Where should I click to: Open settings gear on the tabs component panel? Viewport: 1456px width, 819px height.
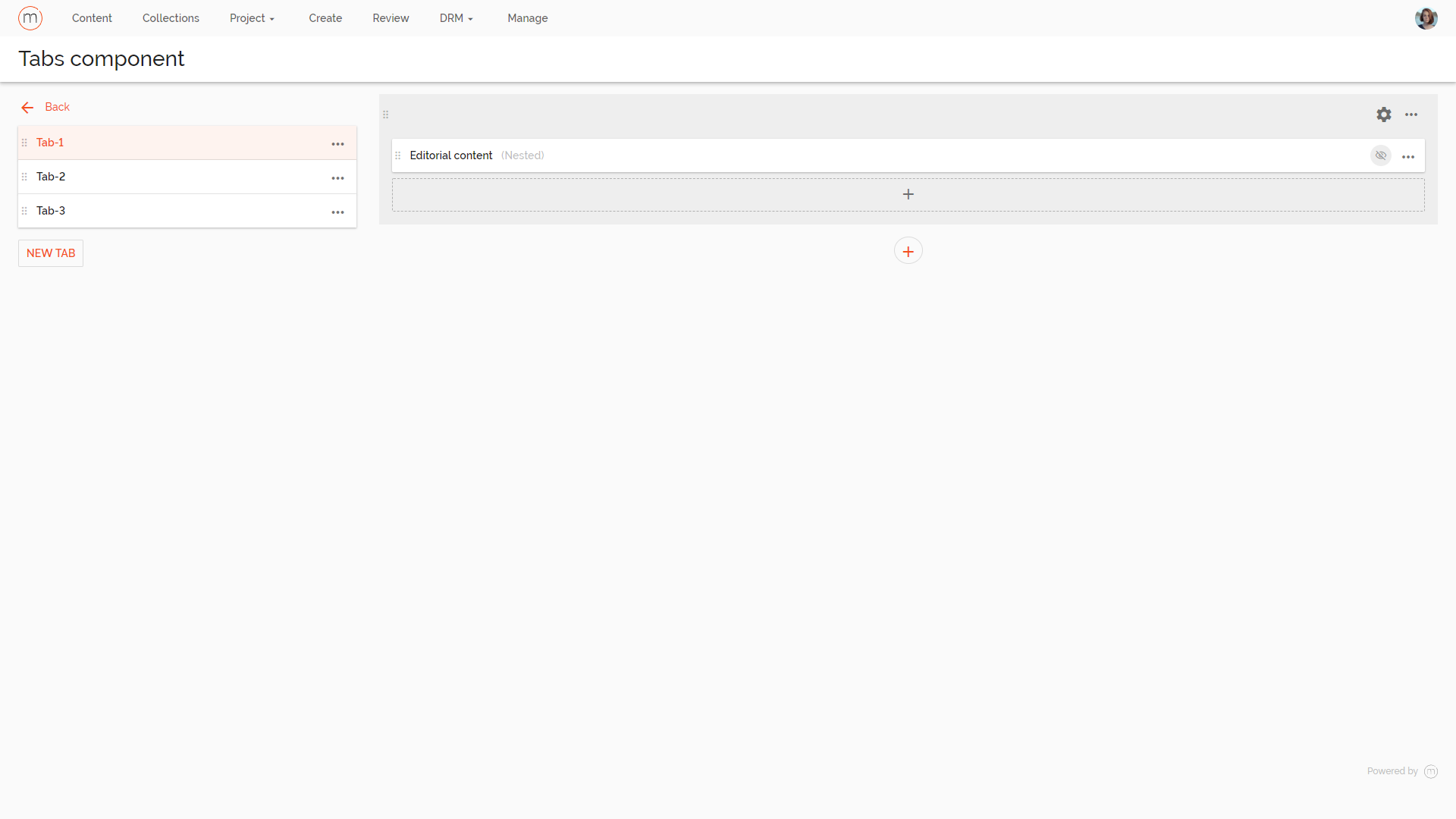point(1384,115)
